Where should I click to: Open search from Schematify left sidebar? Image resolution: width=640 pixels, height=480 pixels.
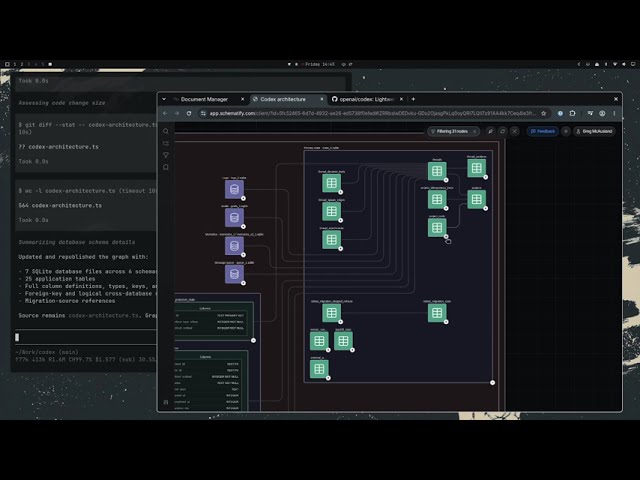(x=166, y=131)
